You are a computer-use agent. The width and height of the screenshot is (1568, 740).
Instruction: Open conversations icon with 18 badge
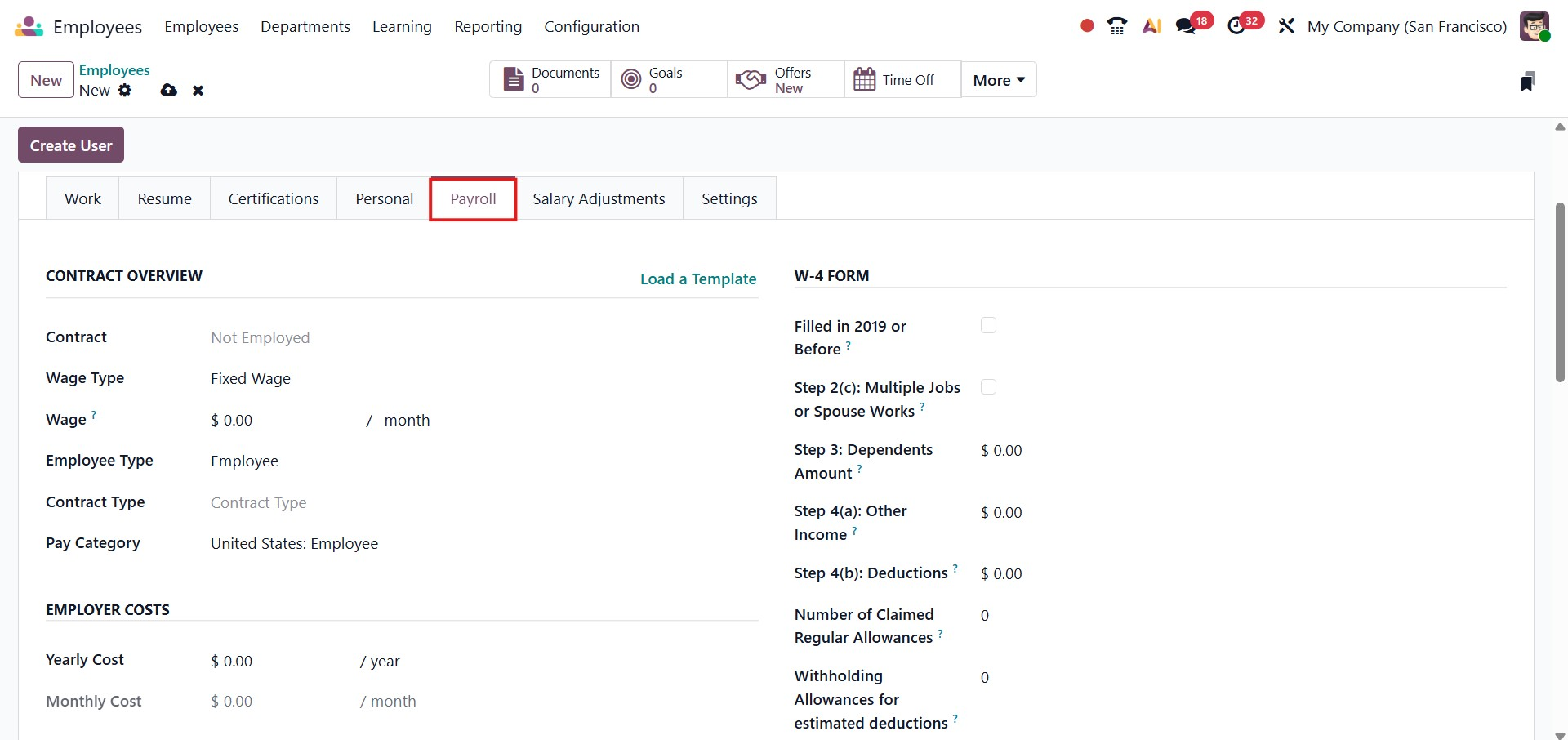coord(1186,26)
